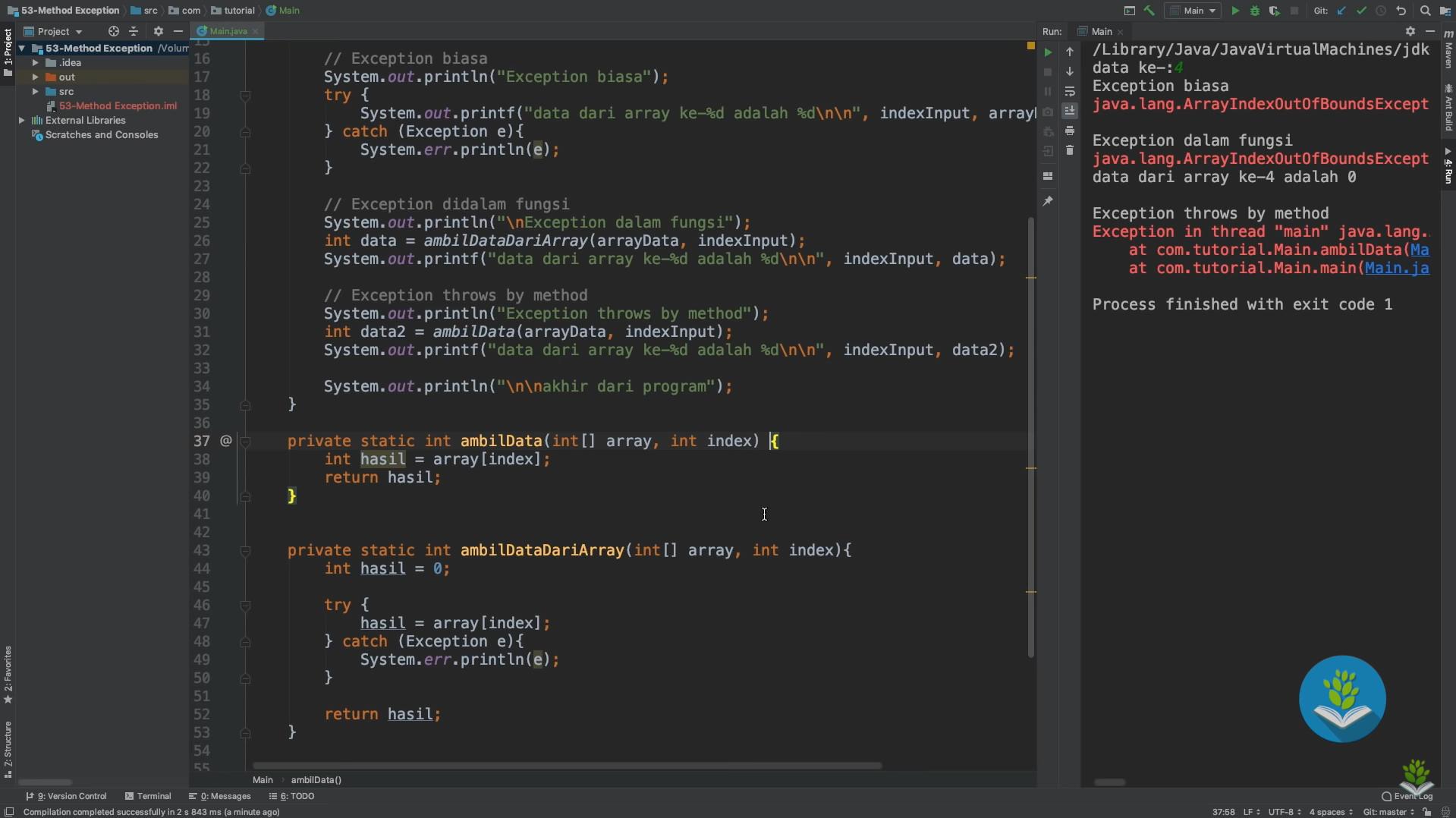Open the TODO tool tab
This screenshot has width=1456, height=818.
tap(291, 796)
